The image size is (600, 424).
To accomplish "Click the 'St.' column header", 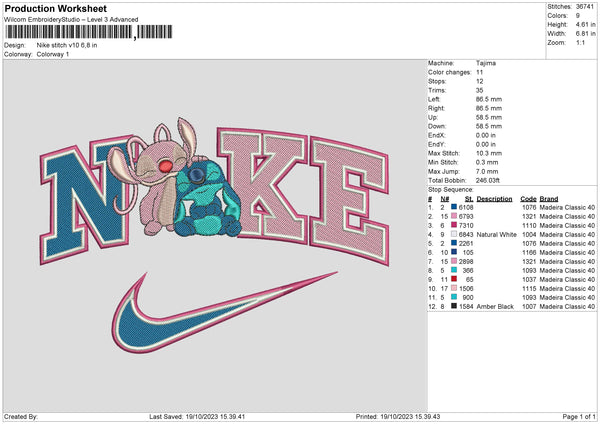I will [469, 199].
